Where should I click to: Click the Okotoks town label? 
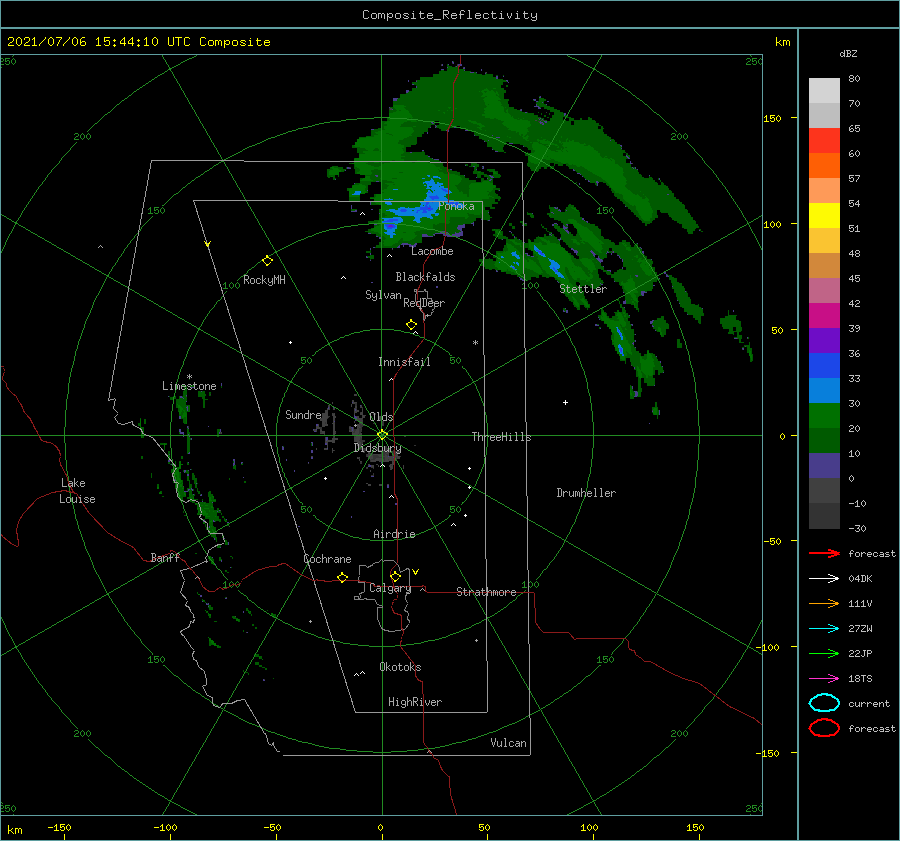[x=400, y=666]
